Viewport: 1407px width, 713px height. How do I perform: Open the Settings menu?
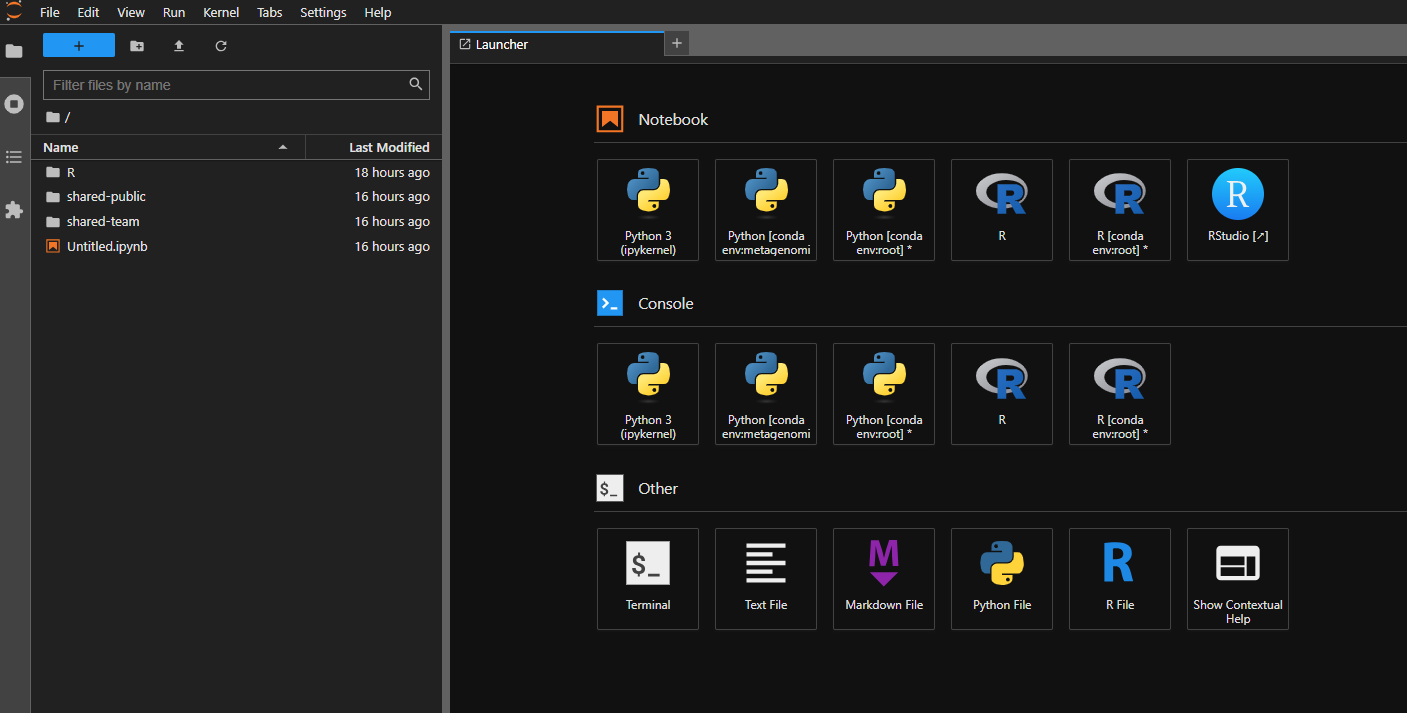click(322, 12)
